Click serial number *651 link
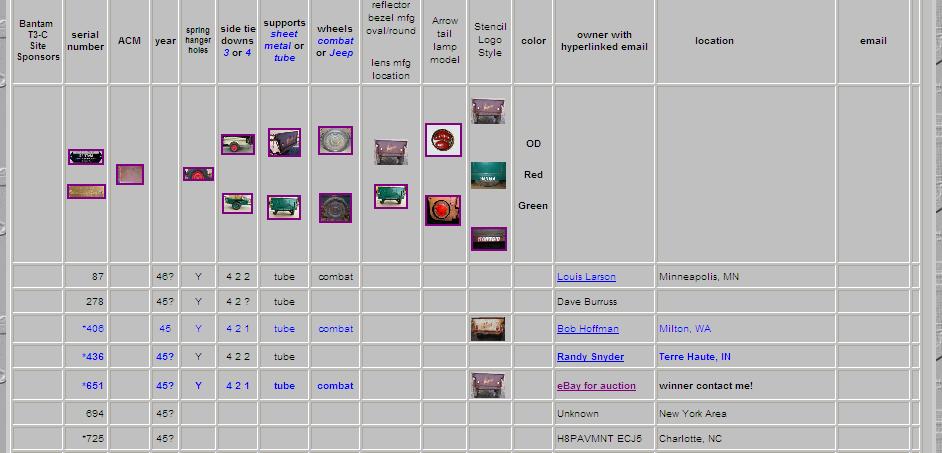The height and width of the screenshot is (453, 942). tap(93, 386)
